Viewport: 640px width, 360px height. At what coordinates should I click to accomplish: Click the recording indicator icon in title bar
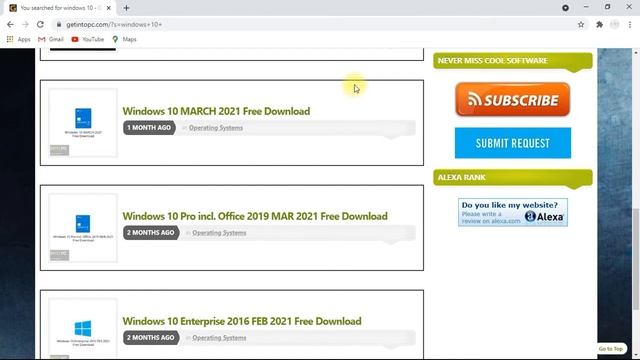pos(565,8)
